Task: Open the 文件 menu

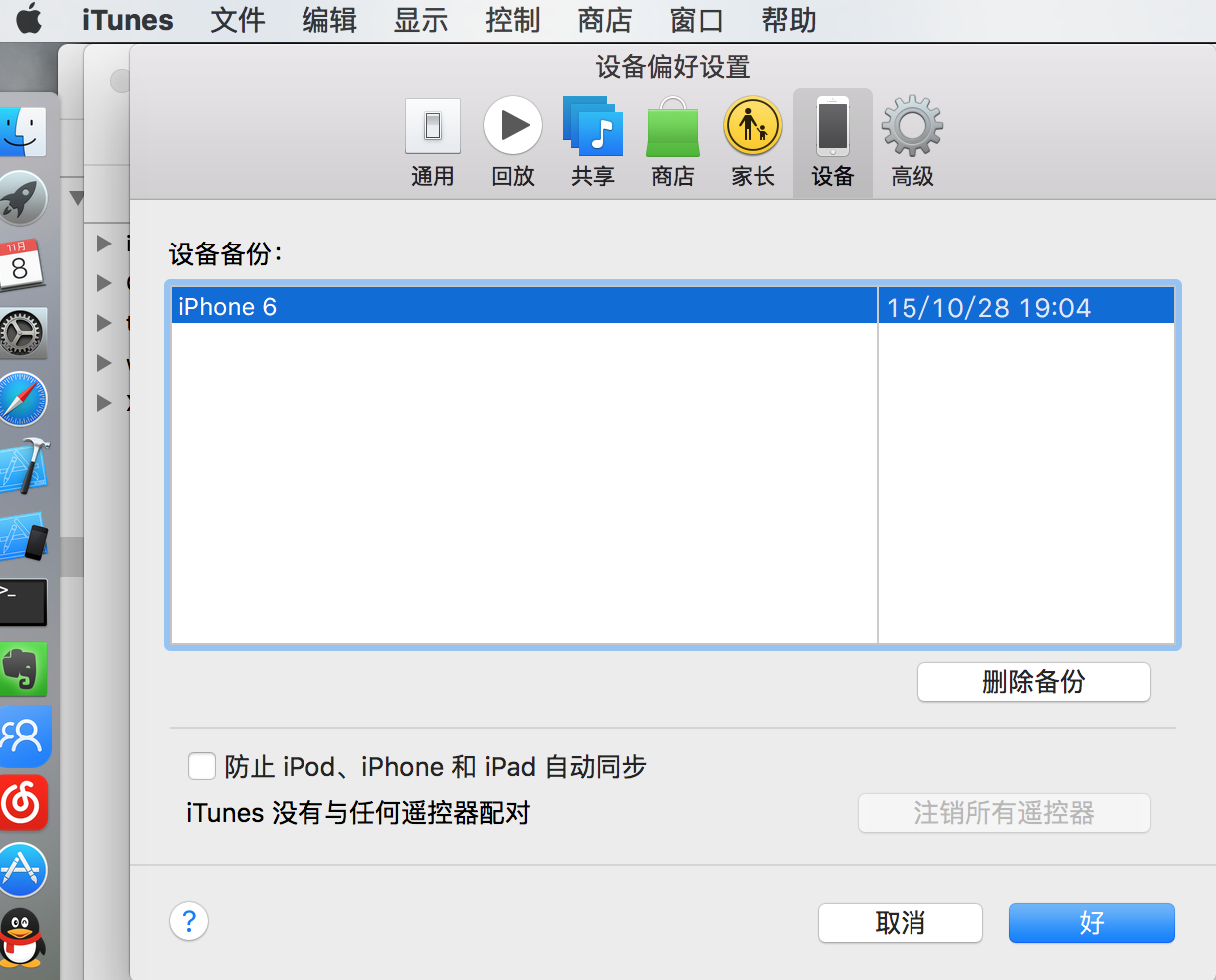Action: (238, 20)
